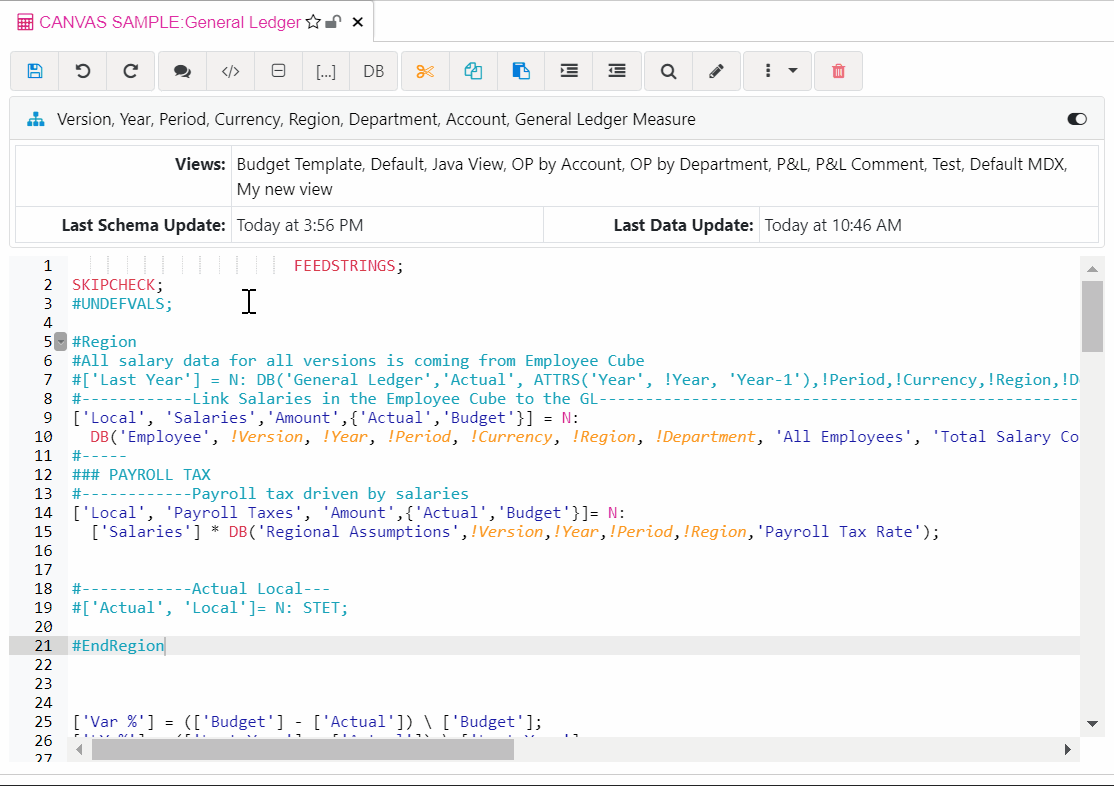Click the comment bubble icon
Screen dimensions: 1114x786
click(182, 71)
